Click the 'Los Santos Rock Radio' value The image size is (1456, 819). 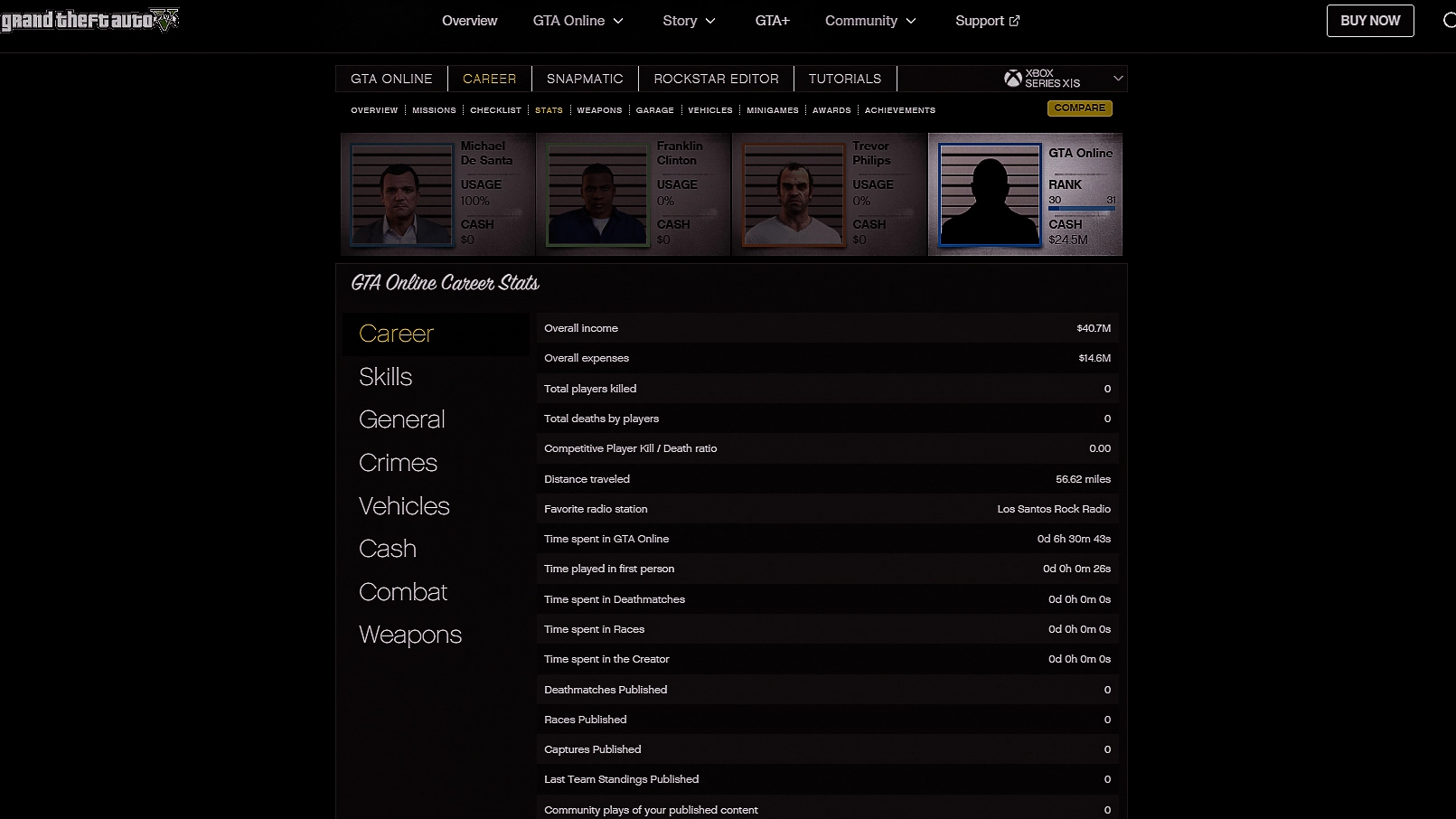click(x=1054, y=509)
